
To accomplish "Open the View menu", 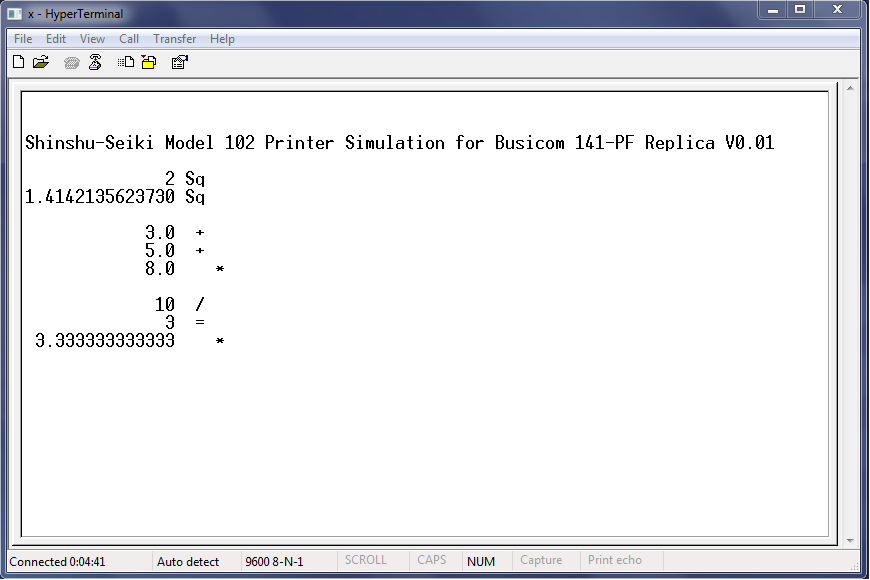I will (92, 39).
